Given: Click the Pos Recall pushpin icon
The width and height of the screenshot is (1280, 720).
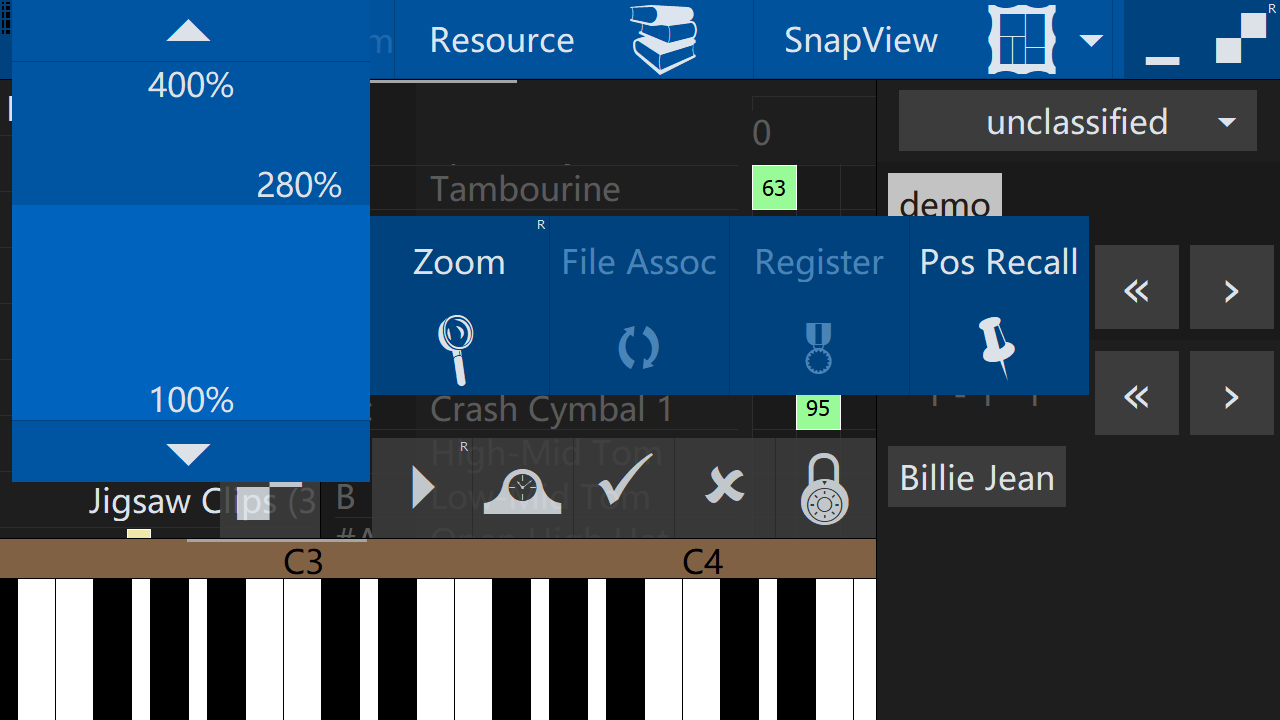Looking at the screenshot, I should click(997, 347).
